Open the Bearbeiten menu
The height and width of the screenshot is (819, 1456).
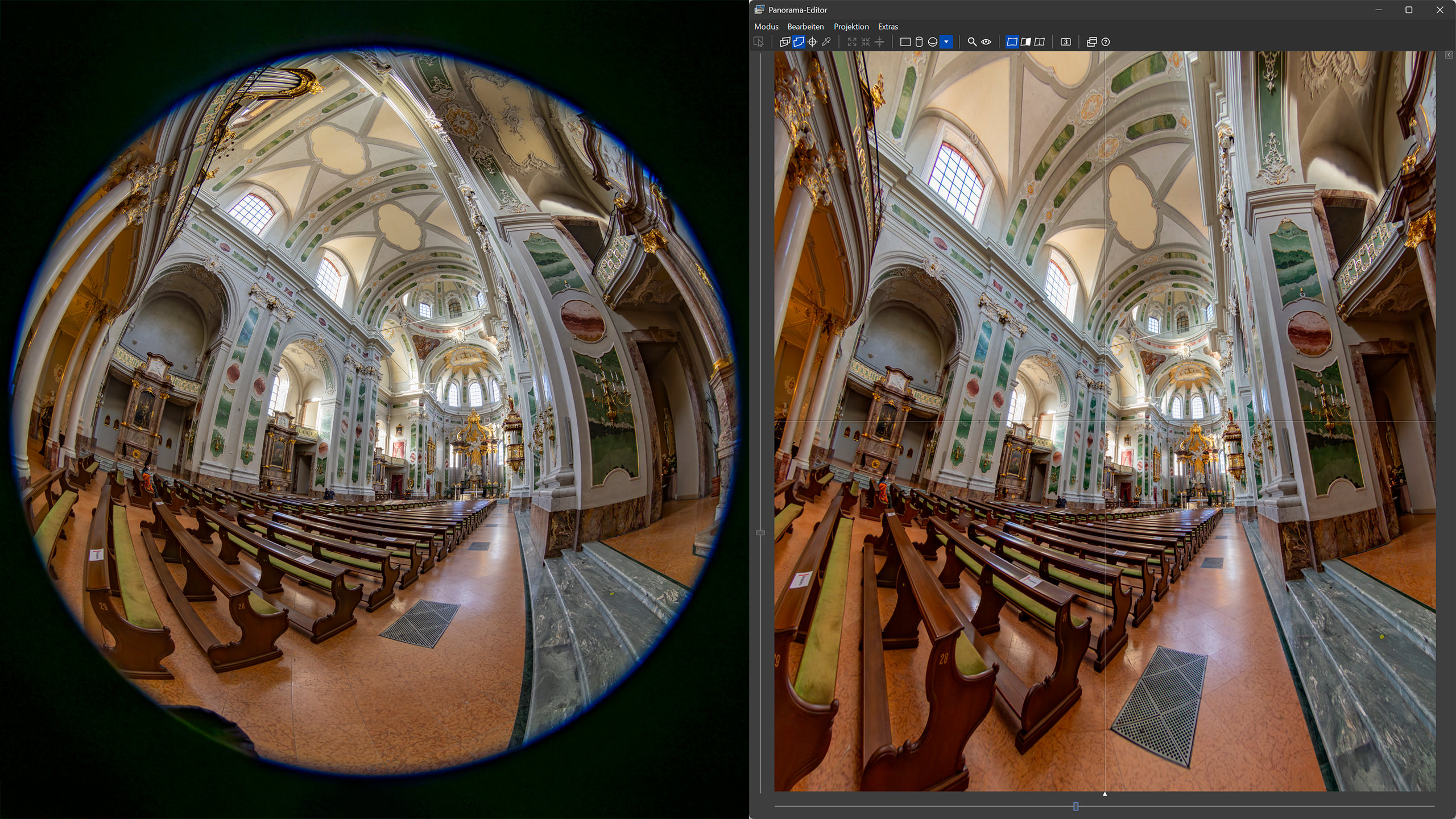[x=805, y=27]
